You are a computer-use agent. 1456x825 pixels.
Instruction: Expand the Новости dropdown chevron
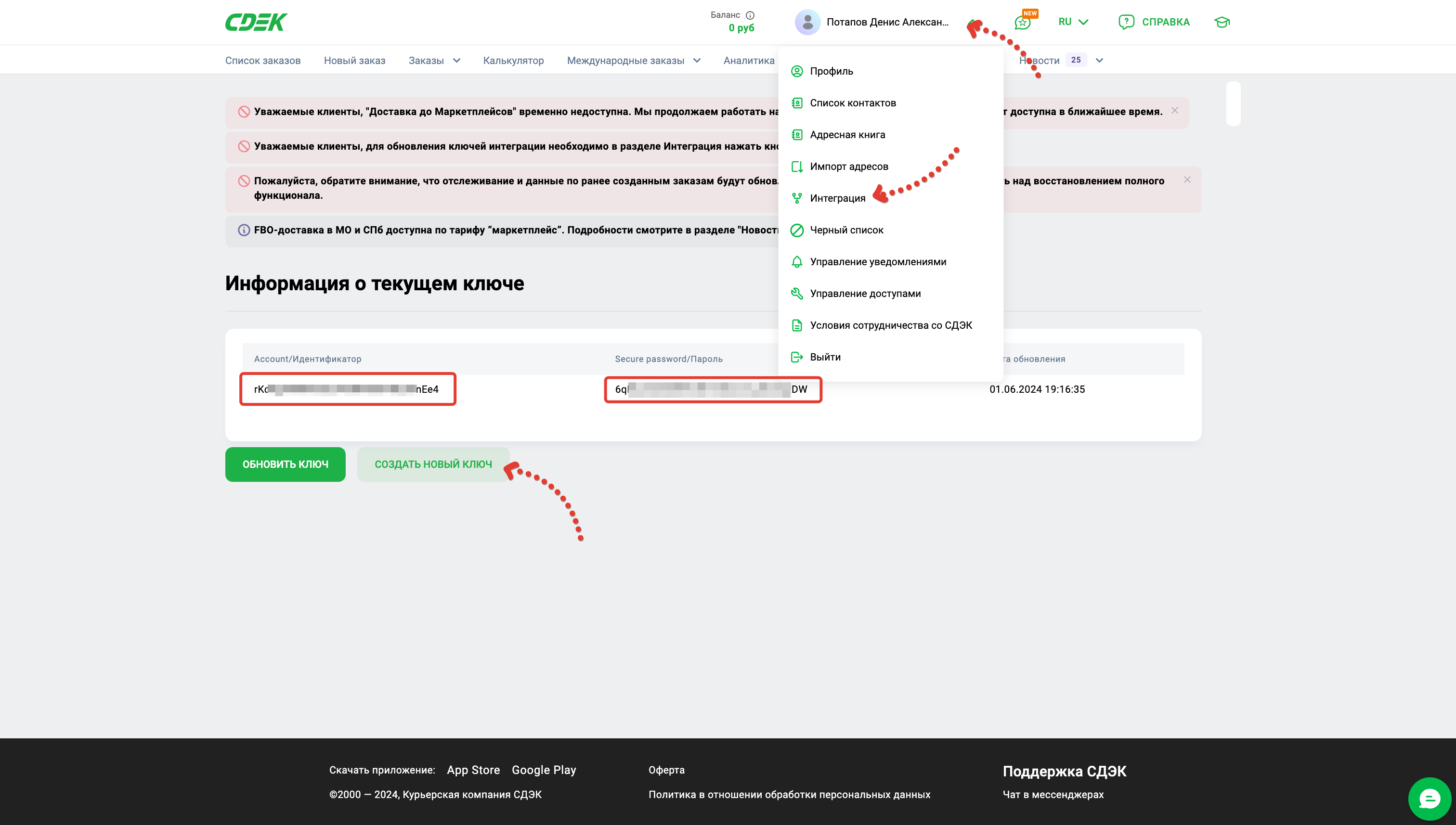point(1099,61)
